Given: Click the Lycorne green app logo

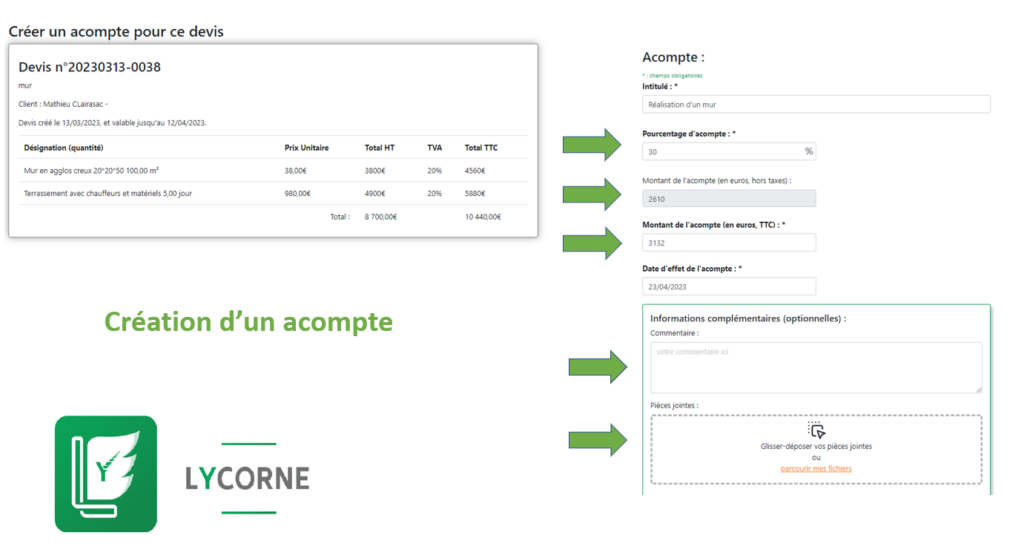Looking at the screenshot, I should [x=106, y=474].
